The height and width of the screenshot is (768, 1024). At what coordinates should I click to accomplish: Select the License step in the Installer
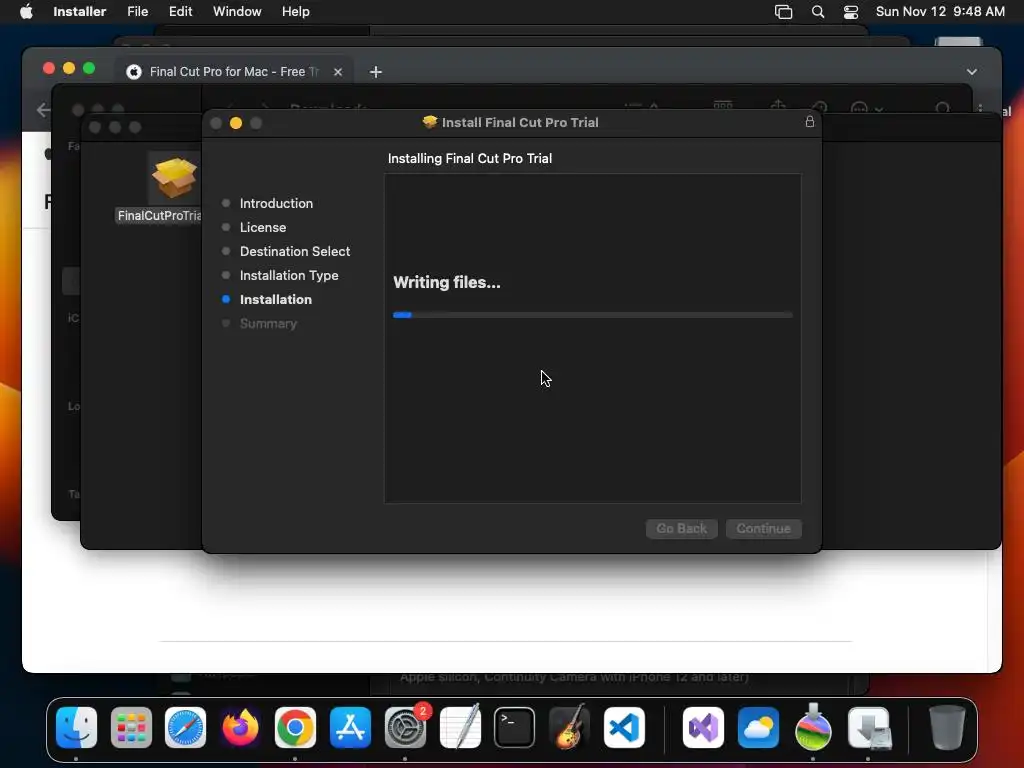[263, 227]
